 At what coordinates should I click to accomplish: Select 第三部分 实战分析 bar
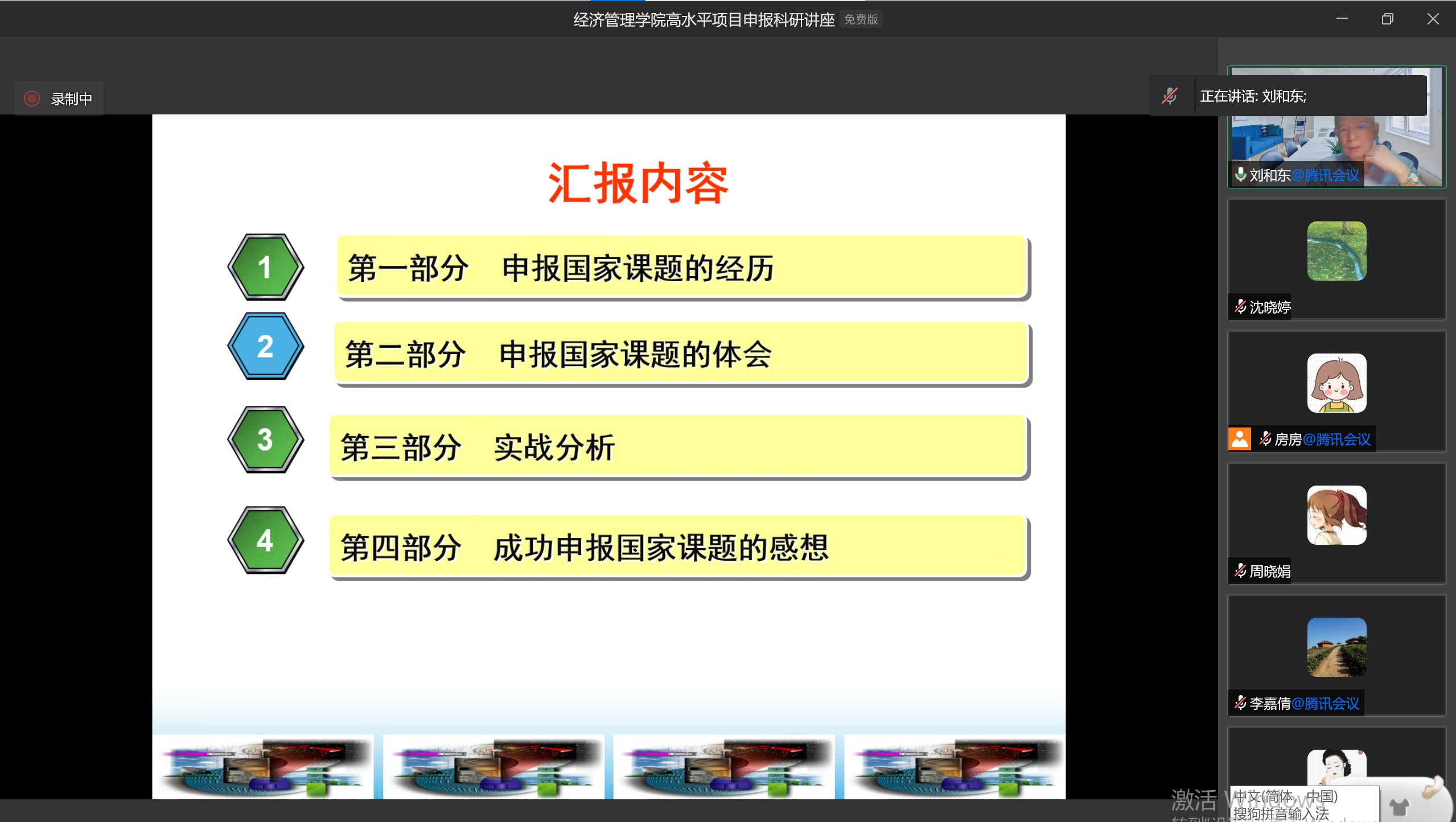click(x=678, y=447)
